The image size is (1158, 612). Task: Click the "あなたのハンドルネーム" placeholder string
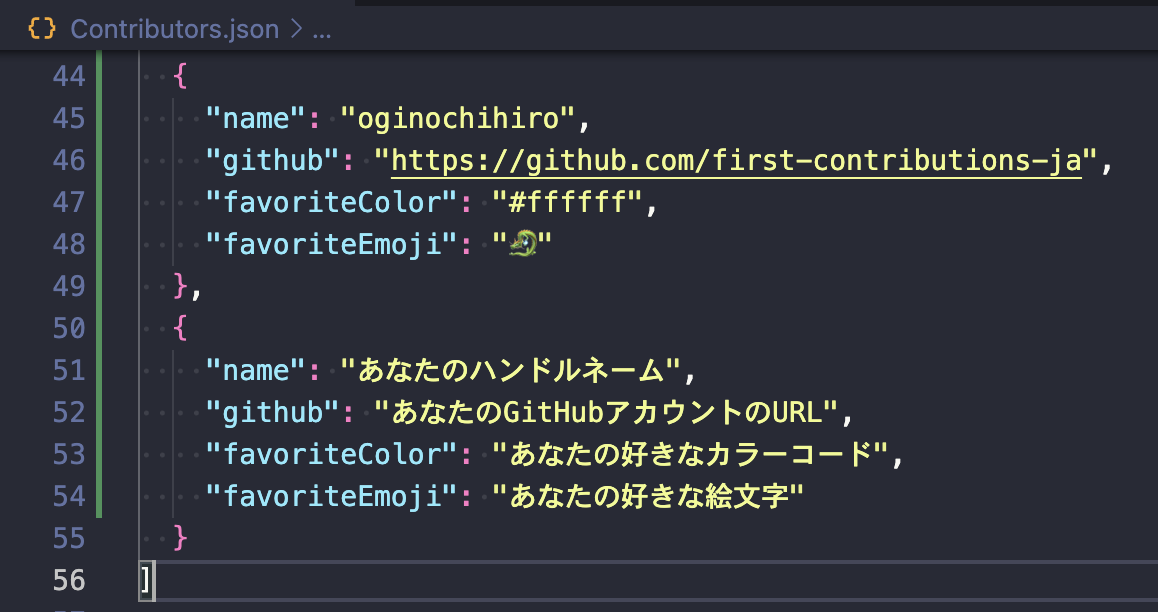point(510,370)
